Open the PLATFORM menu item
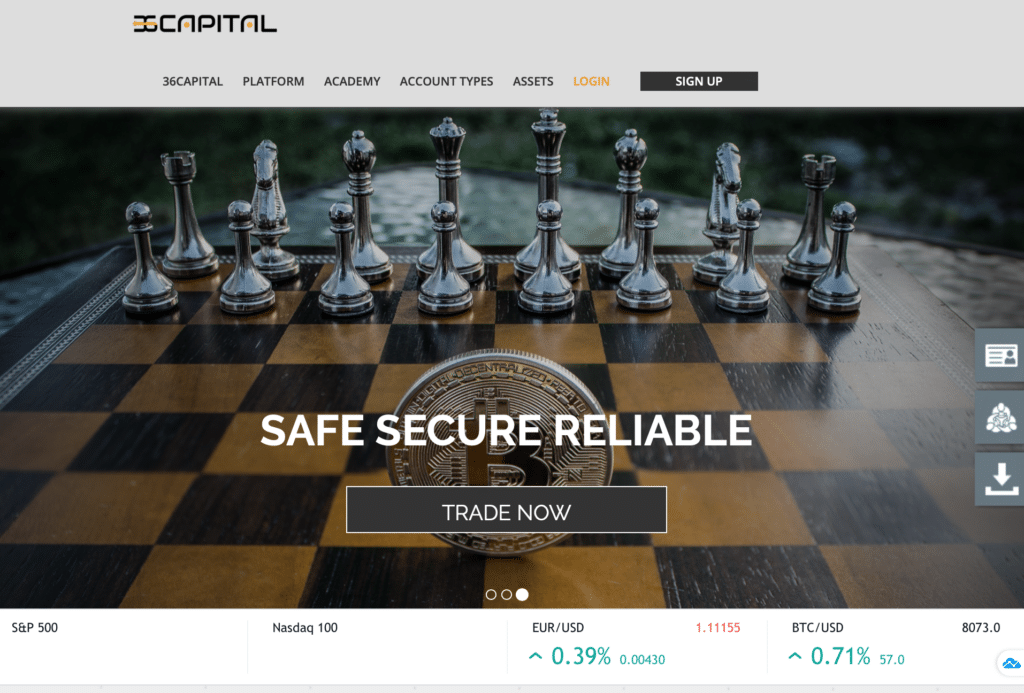Image resolution: width=1024 pixels, height=693 pixels. (273, 82)
